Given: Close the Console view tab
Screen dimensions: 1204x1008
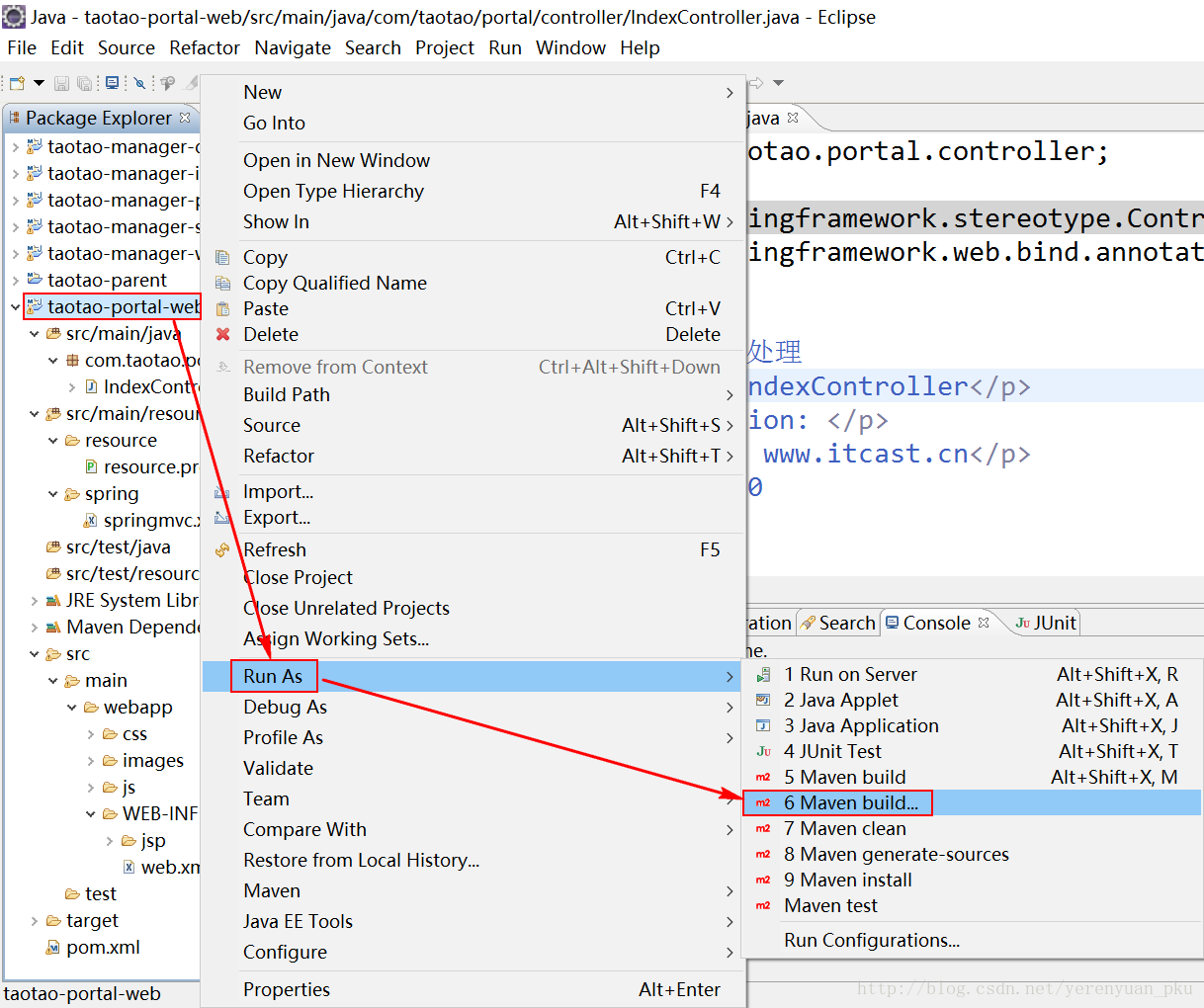Looking at the screenshot, I should [984, 623].
